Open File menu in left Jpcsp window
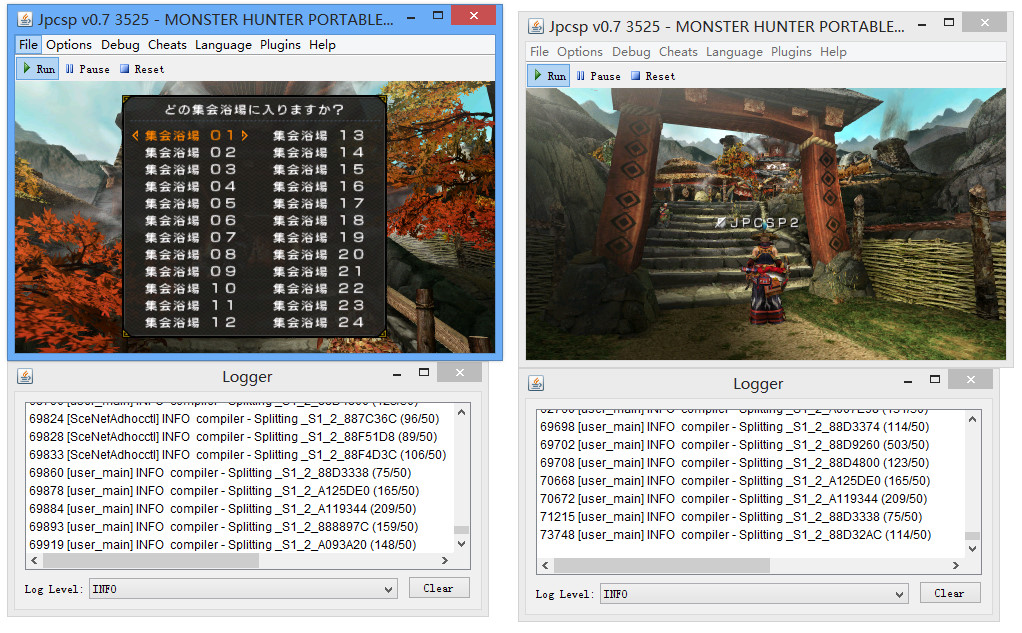1022x633 pixels. click(x=28, y=45)
